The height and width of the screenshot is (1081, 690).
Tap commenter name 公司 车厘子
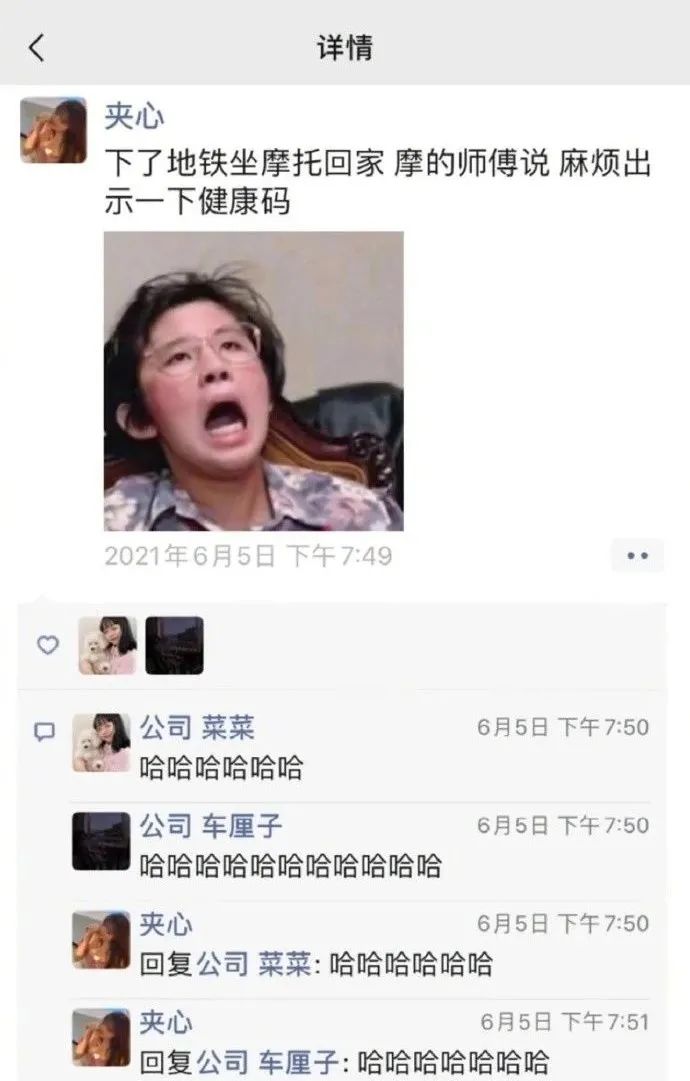[x=211, y=826]
